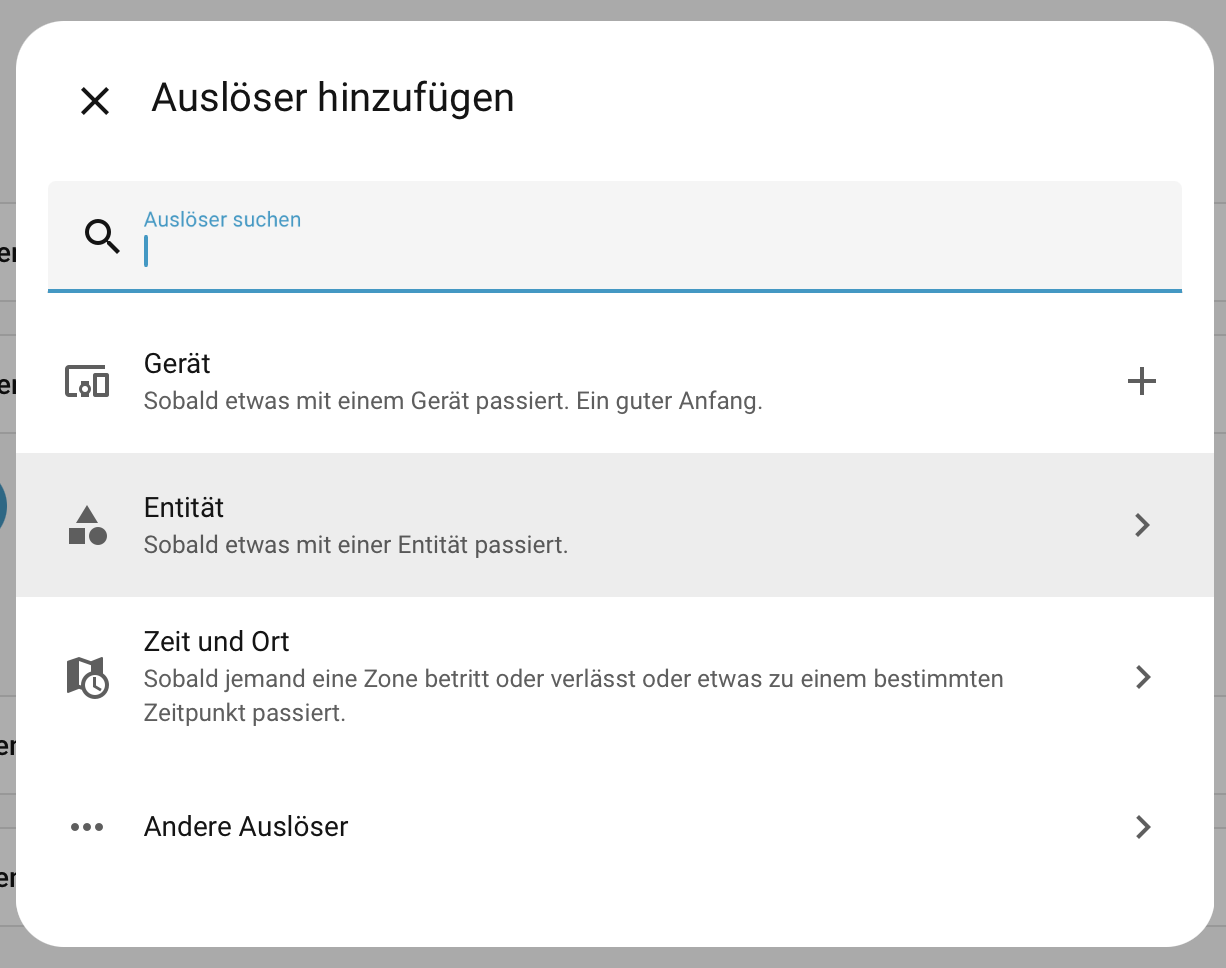Expand Entität using its chevron arrow
This screenshot has height=968, width=1226.
tap(1143, 525)
